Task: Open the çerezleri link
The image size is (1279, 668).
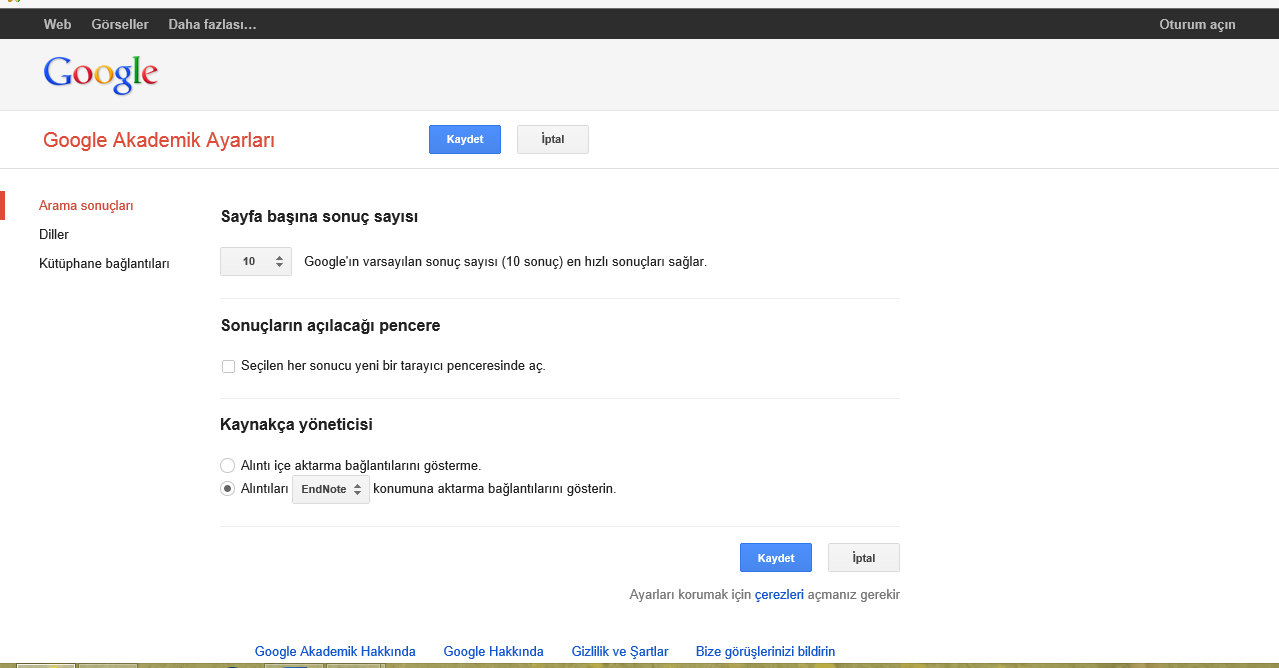Action: 779,594
